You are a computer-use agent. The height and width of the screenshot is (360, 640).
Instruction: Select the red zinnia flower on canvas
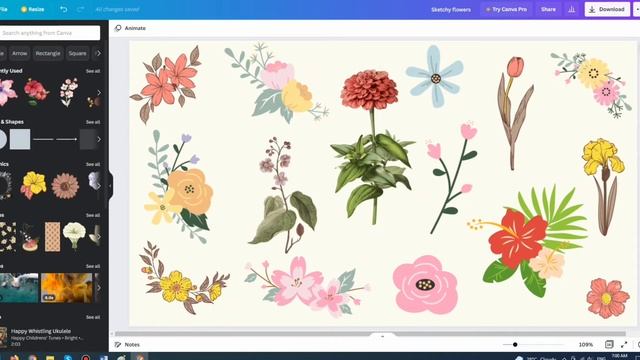(x=373, y=147)
